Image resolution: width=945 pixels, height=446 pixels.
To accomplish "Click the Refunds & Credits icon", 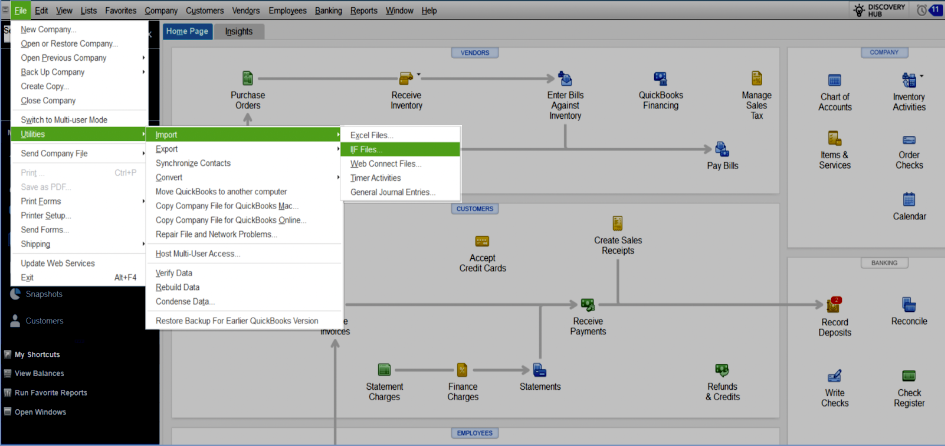I will click(x=722, y=372).
